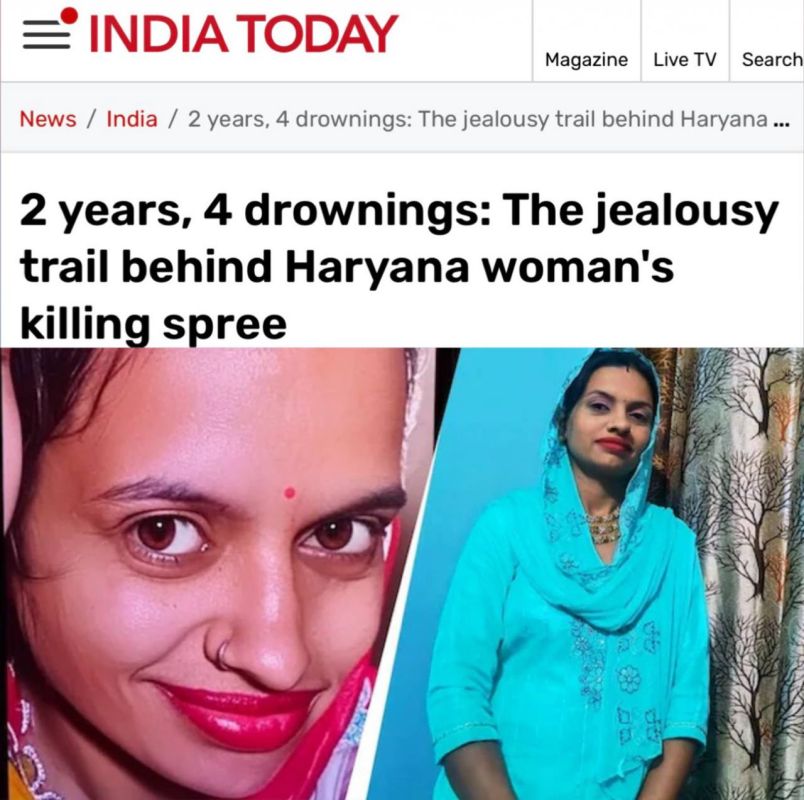Click the headline words 'killing spree'

tap(153, 323)
